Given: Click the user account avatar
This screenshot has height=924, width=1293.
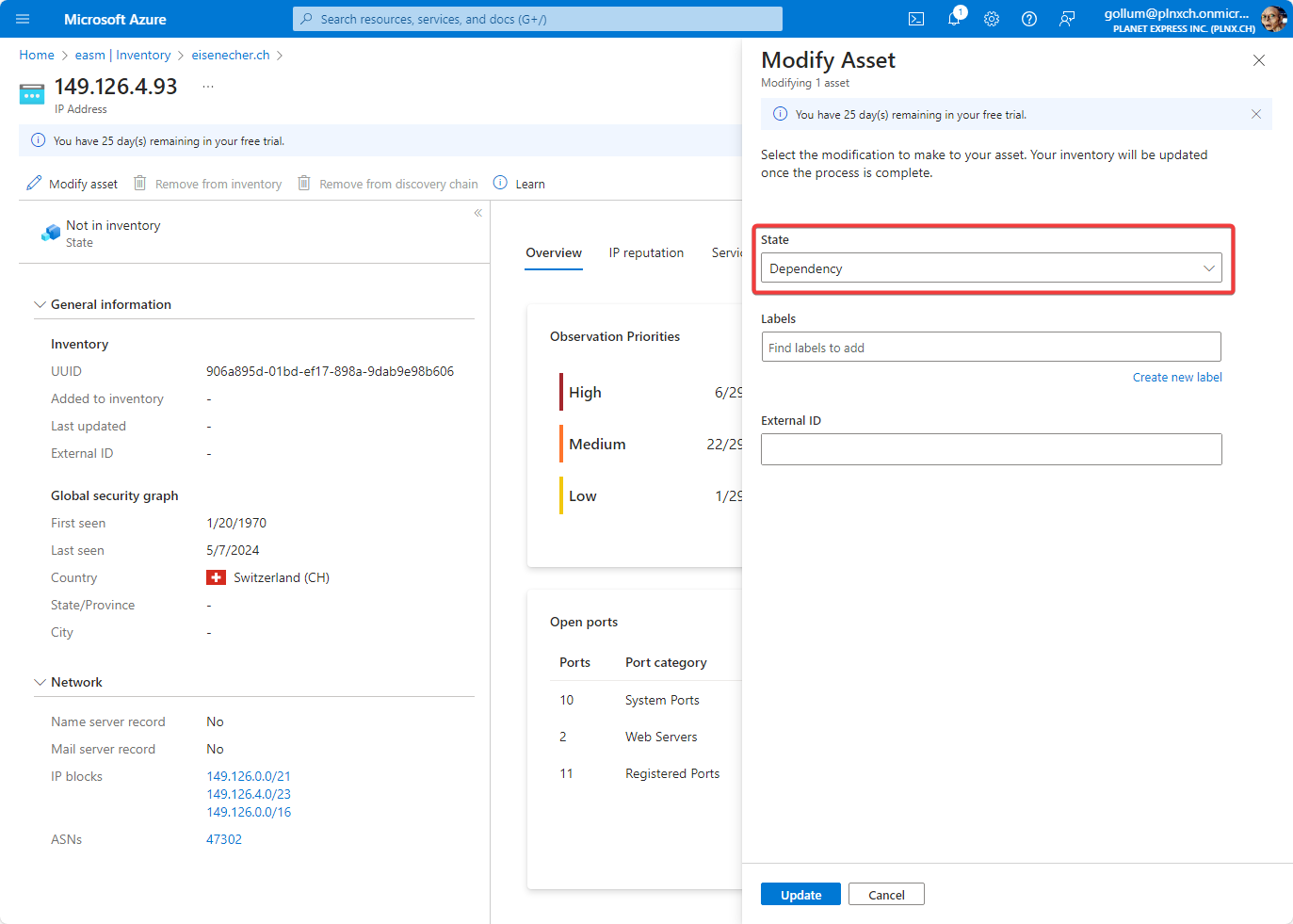Looking at the screenshot, I should pos(1272,19).
